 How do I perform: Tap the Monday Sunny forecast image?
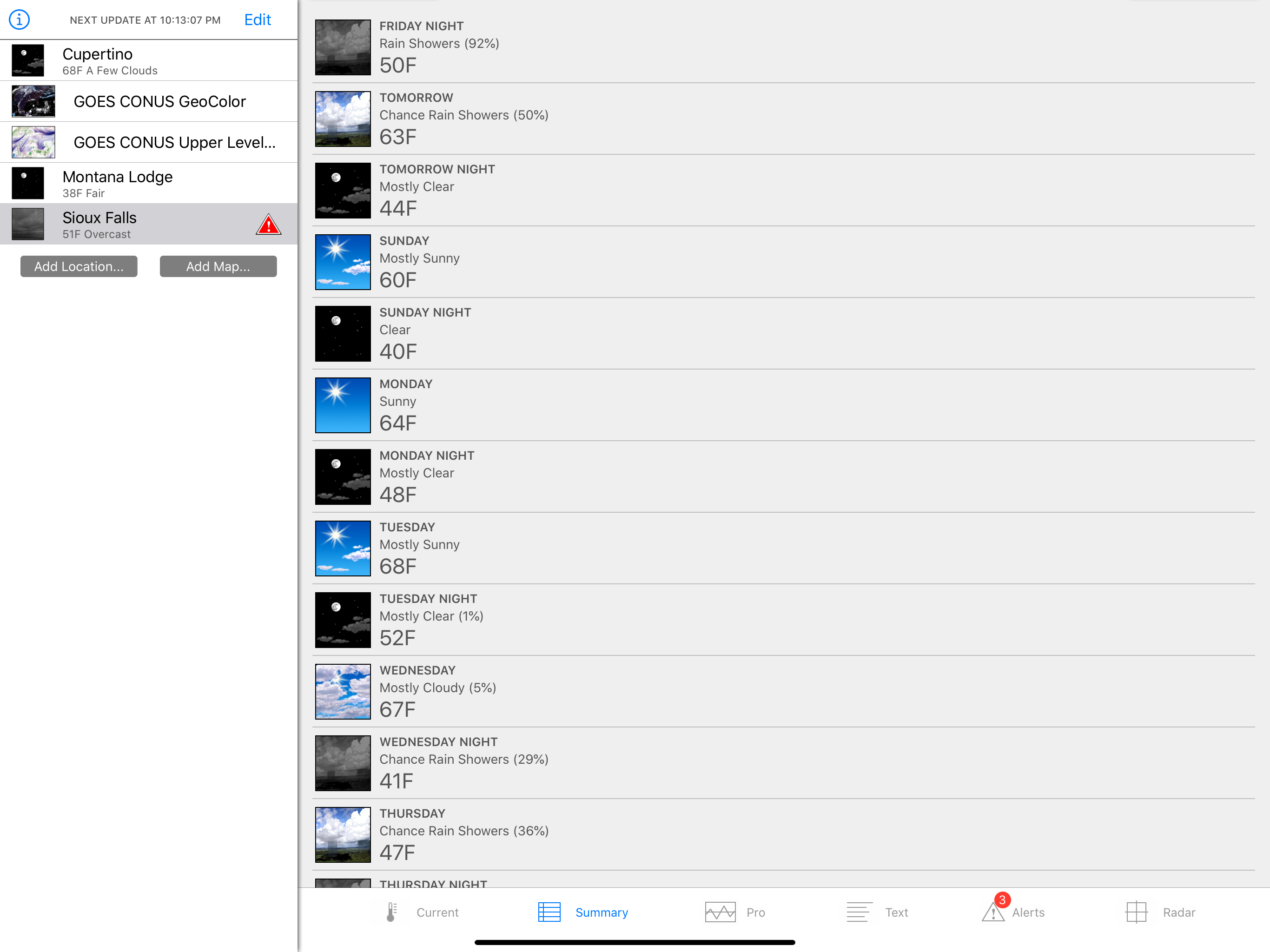[343, 405]
